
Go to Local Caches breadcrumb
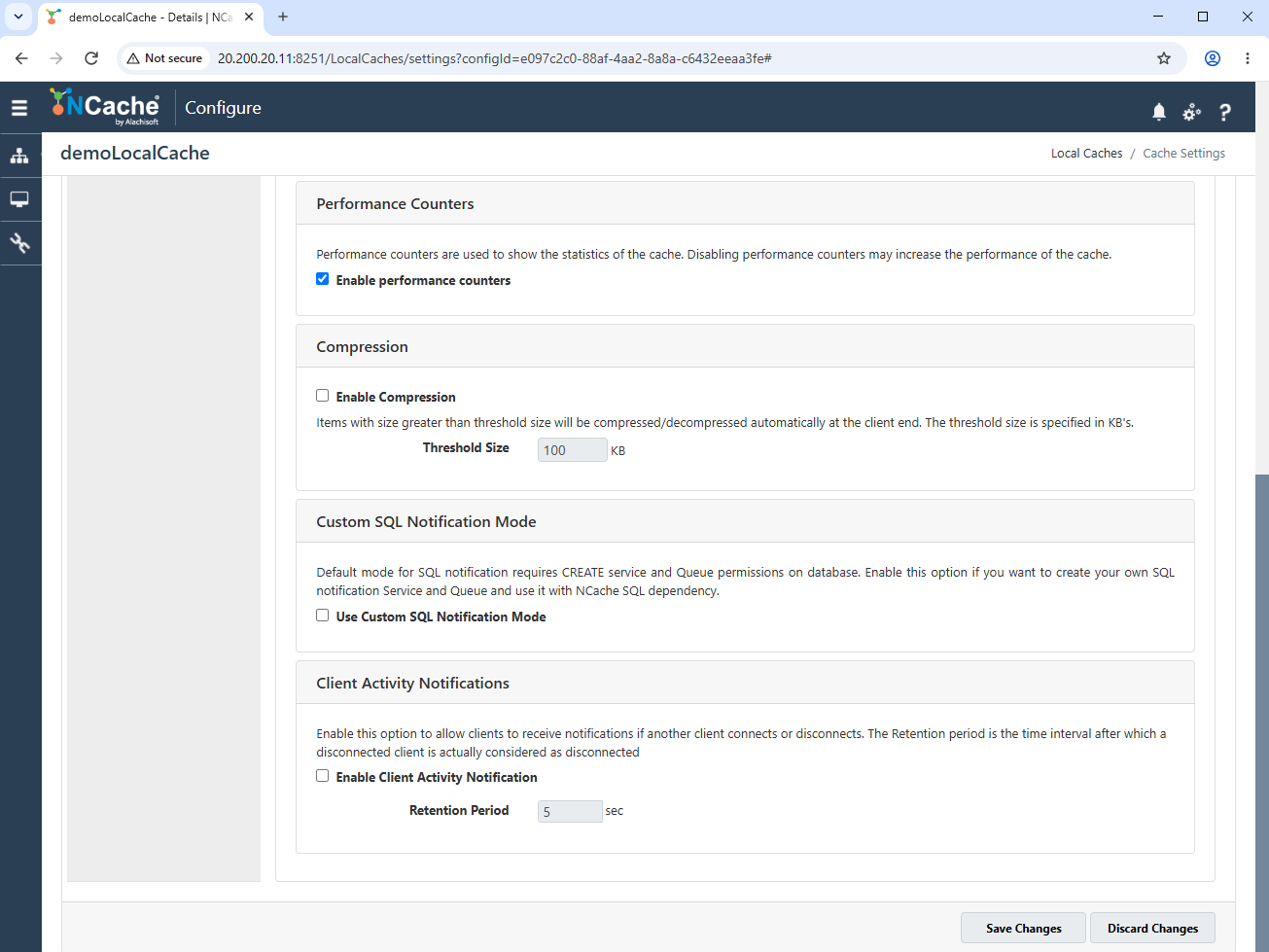[1086, 154]
